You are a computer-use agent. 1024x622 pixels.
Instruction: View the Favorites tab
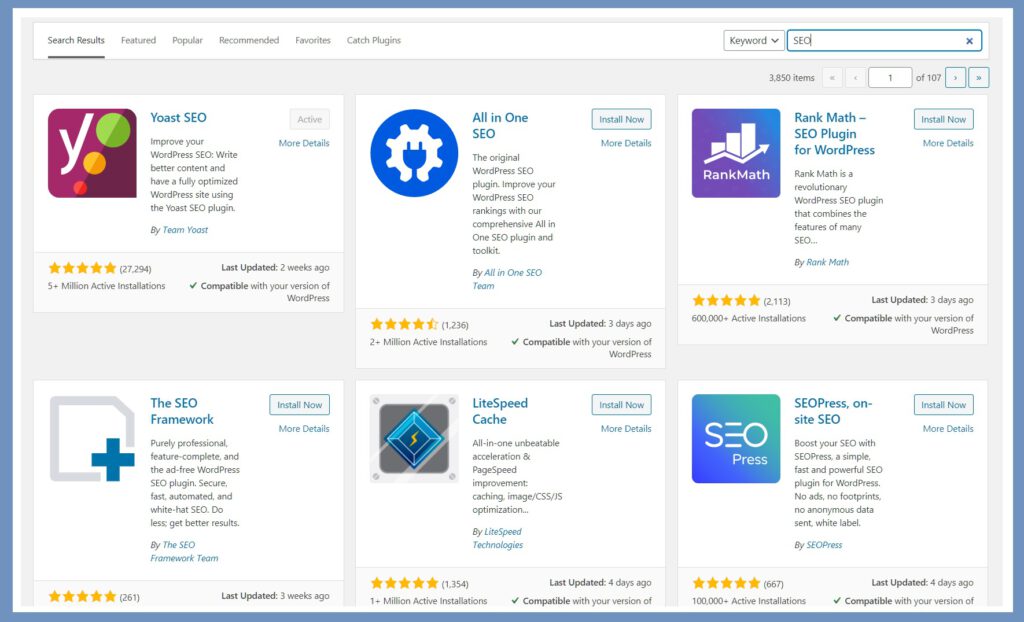313,40
